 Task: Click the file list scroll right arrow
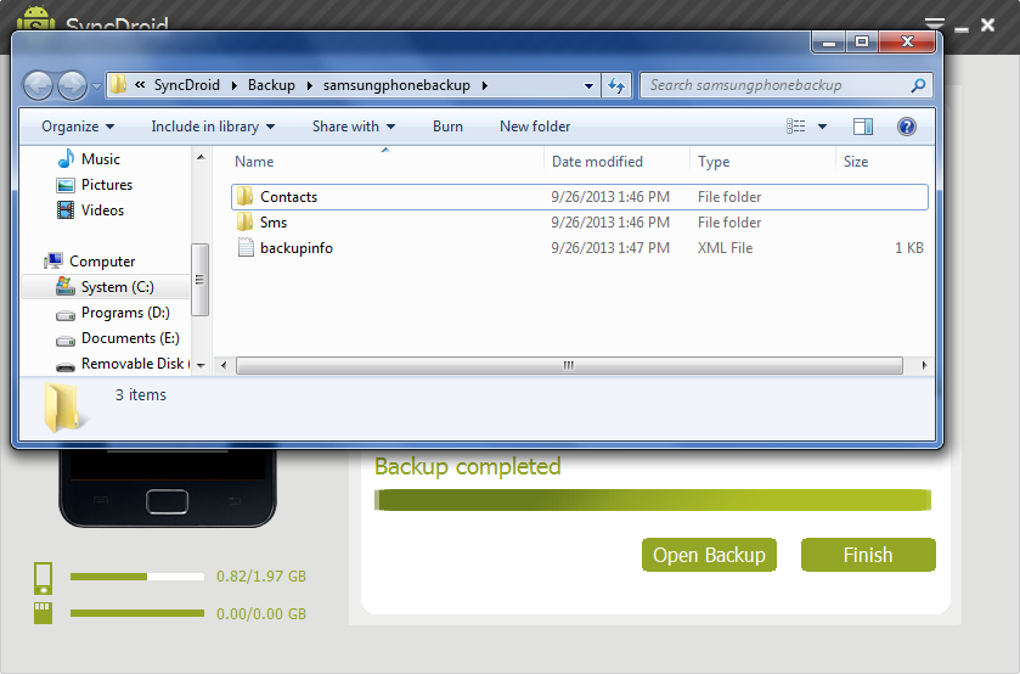point(924,366)
